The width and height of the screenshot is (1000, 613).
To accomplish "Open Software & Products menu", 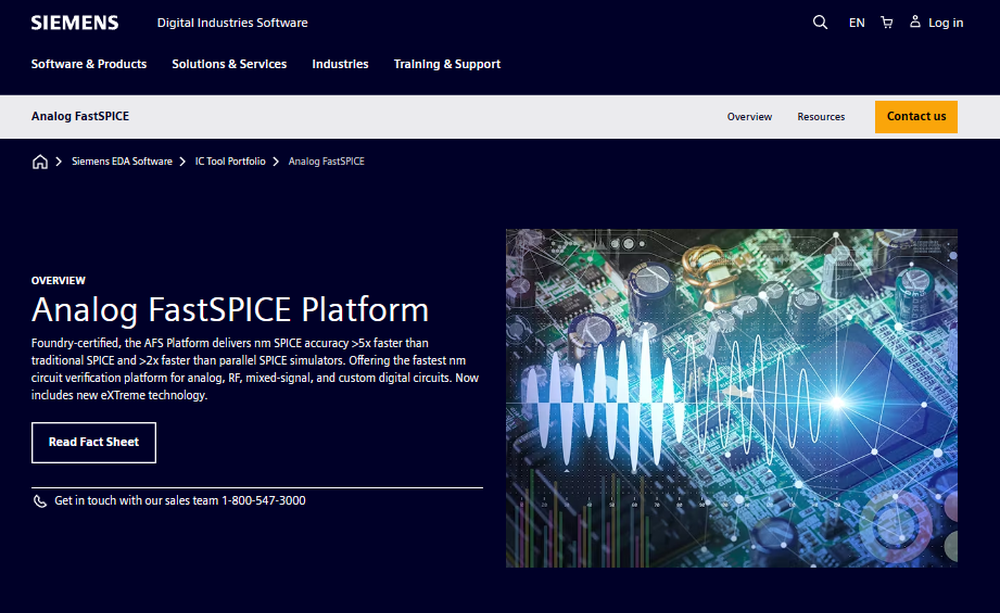I will (x=89, y=64).
